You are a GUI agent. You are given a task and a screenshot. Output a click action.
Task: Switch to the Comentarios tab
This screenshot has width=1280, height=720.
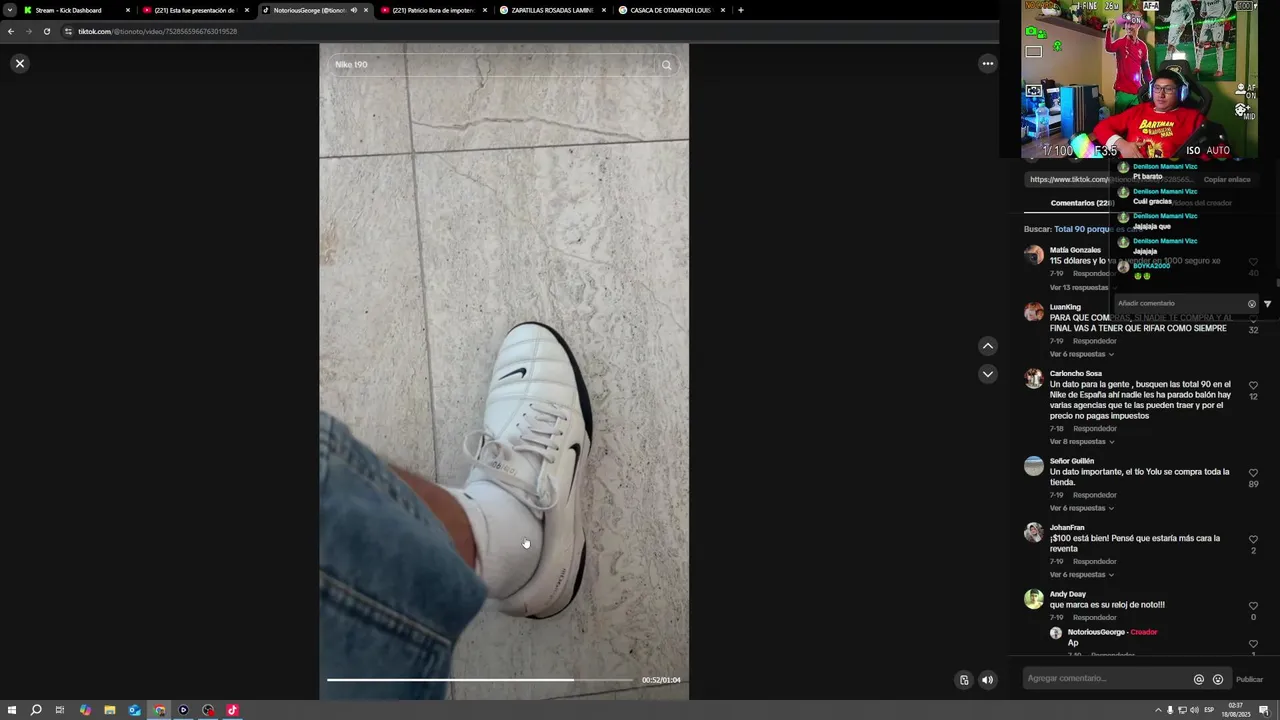pos(1081,203)
